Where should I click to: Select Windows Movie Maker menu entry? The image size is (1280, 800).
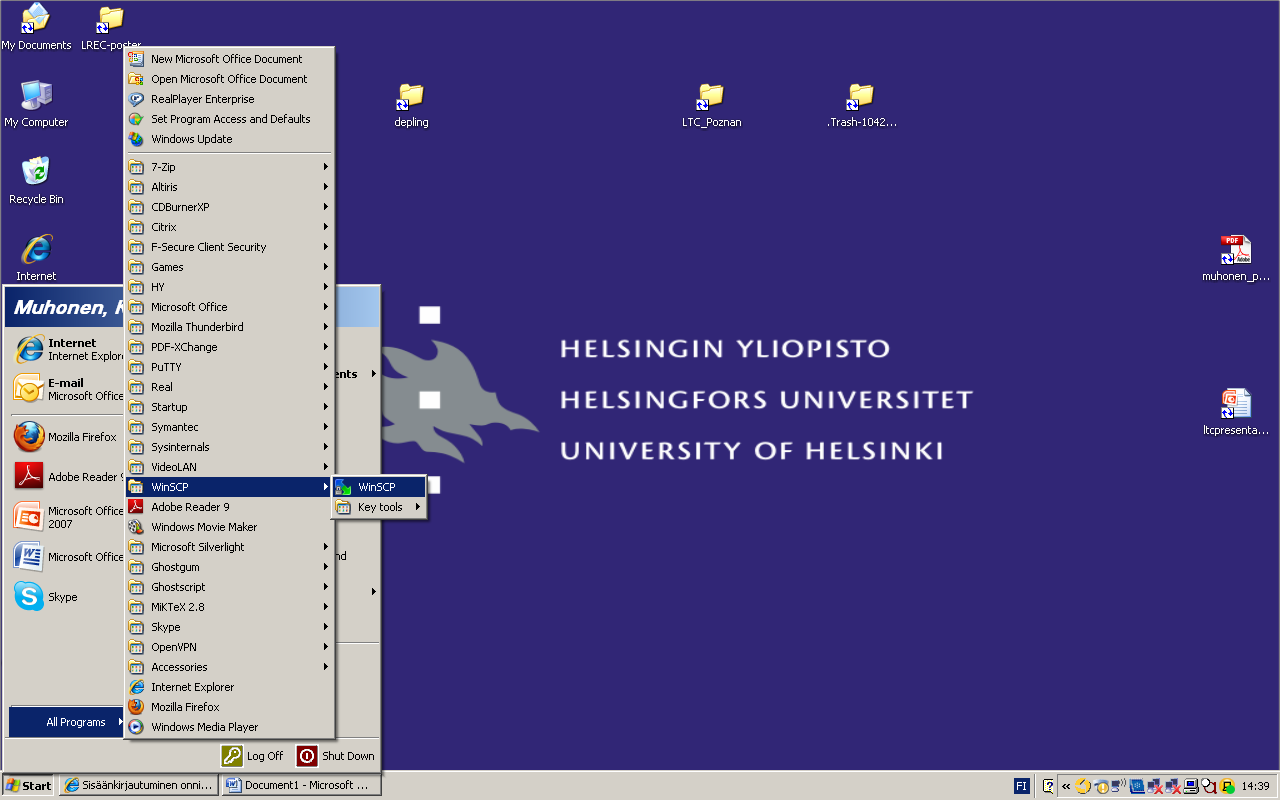[204, 527]
